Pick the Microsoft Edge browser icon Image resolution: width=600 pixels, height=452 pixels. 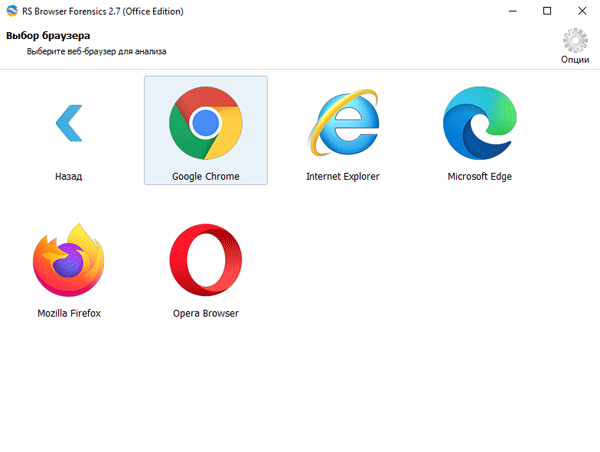[480, 123]
